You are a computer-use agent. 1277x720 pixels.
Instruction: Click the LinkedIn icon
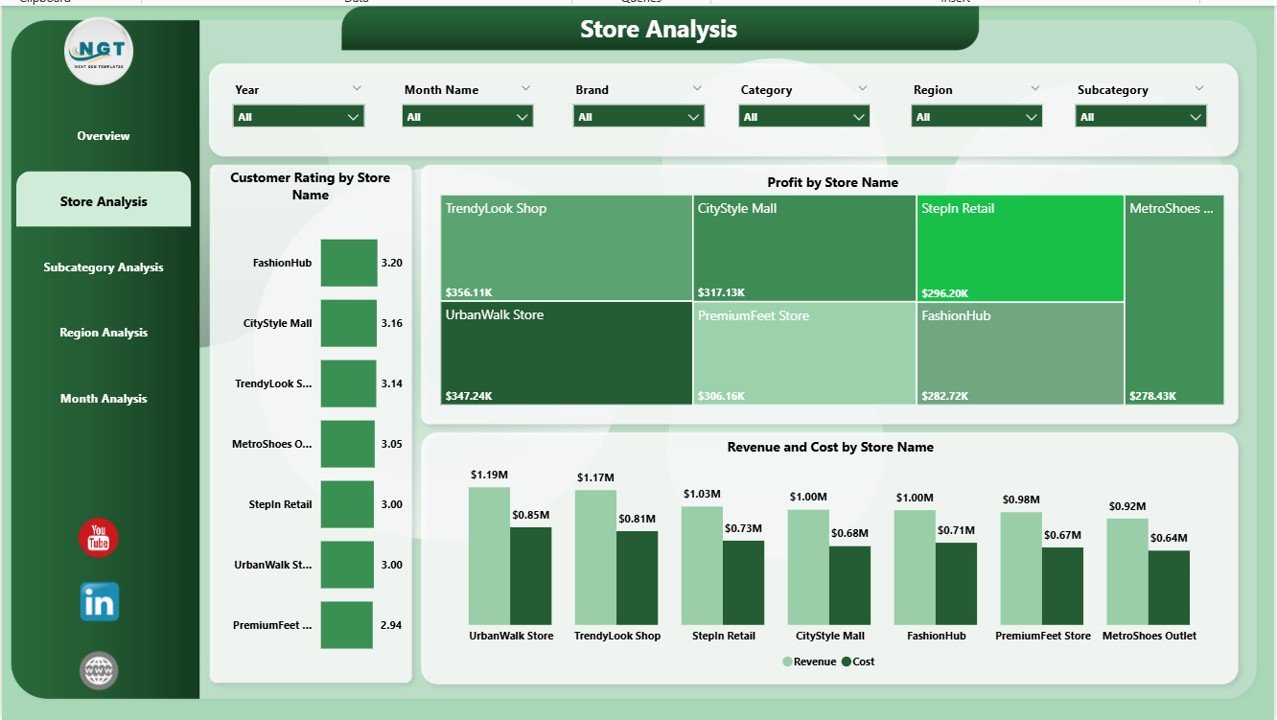tap(98, 603)
